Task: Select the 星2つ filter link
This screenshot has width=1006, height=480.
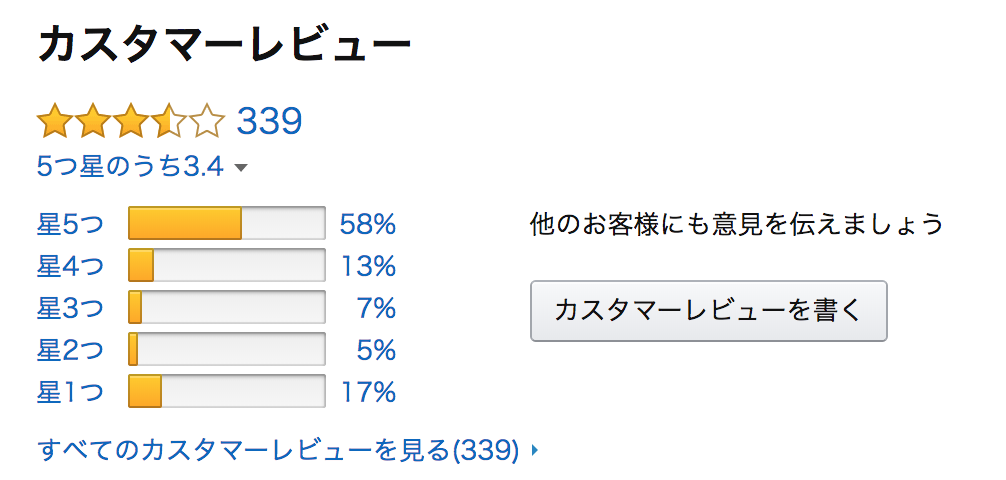Action: (70, 350)
